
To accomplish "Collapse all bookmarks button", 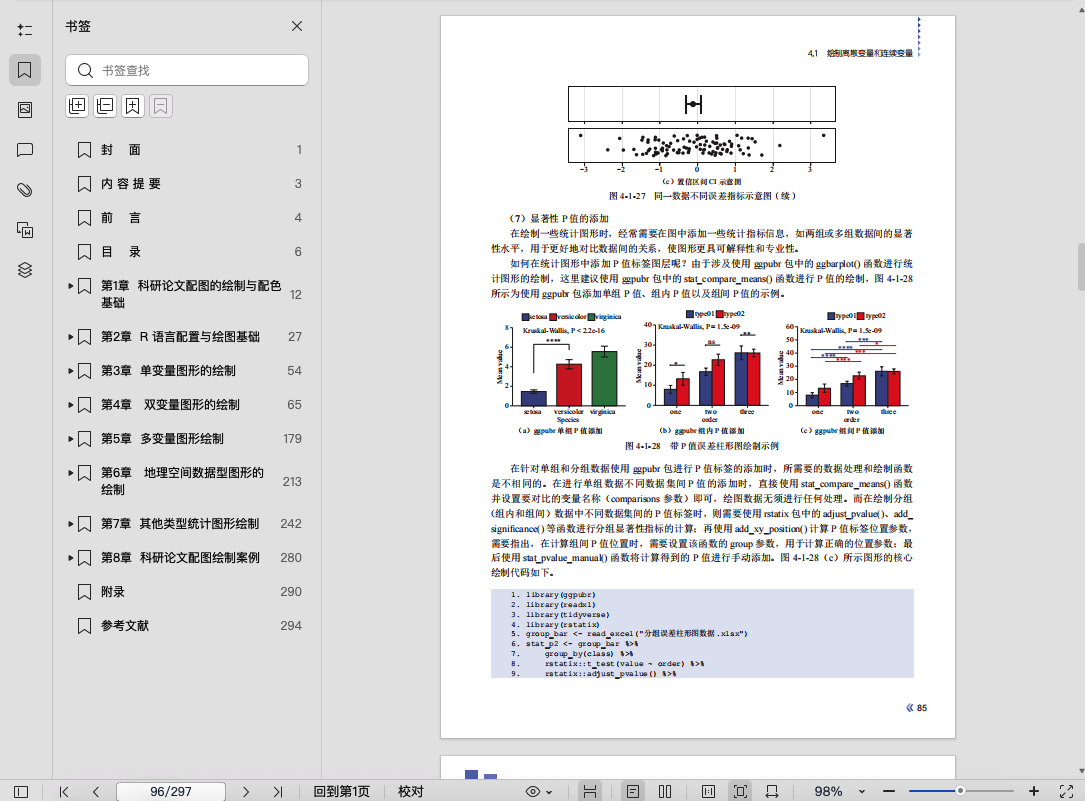I will pos(104,106).
